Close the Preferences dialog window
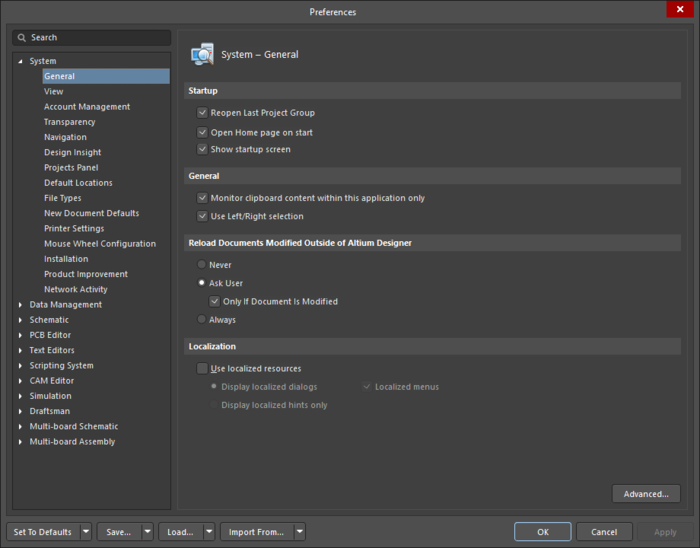This screenshot has height=548, width=700. point(682,11)
